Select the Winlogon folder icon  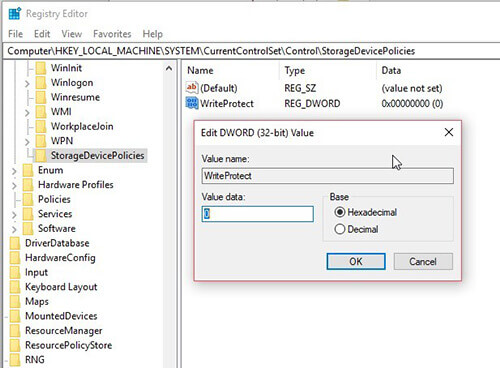pos(41,83)
